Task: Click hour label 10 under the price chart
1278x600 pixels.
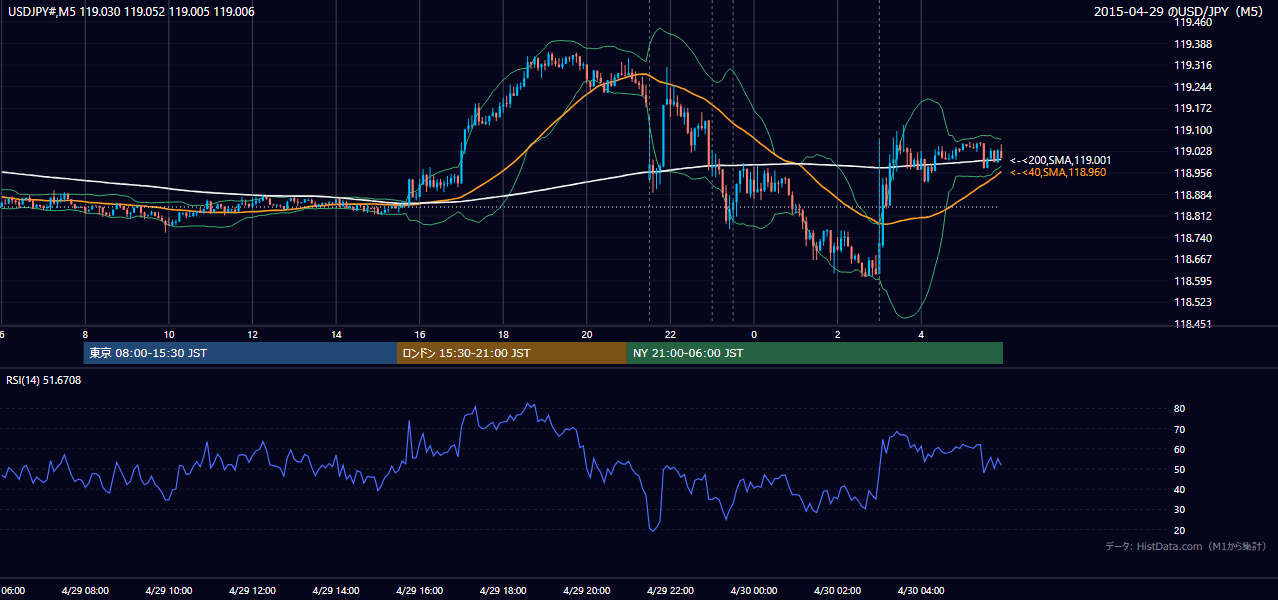Action: pos(169,335)
